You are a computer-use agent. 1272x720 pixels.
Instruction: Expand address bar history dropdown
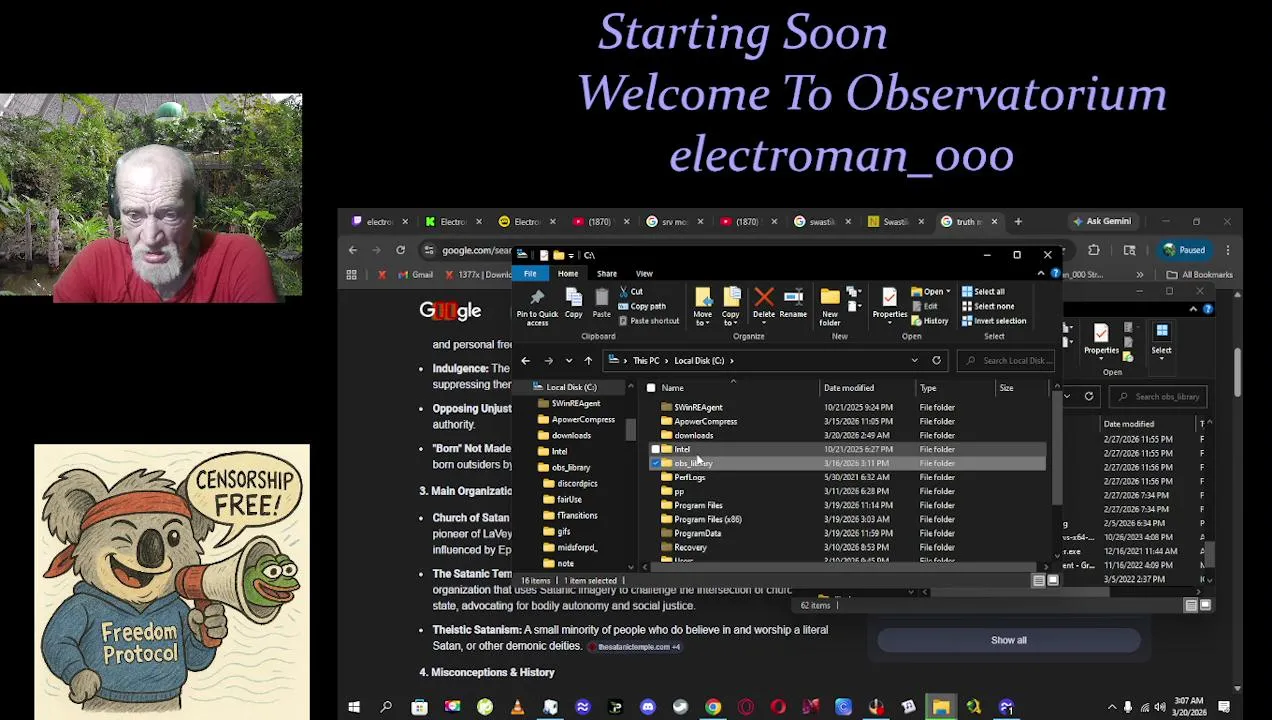pyautogui.click(x=914, y=361)
